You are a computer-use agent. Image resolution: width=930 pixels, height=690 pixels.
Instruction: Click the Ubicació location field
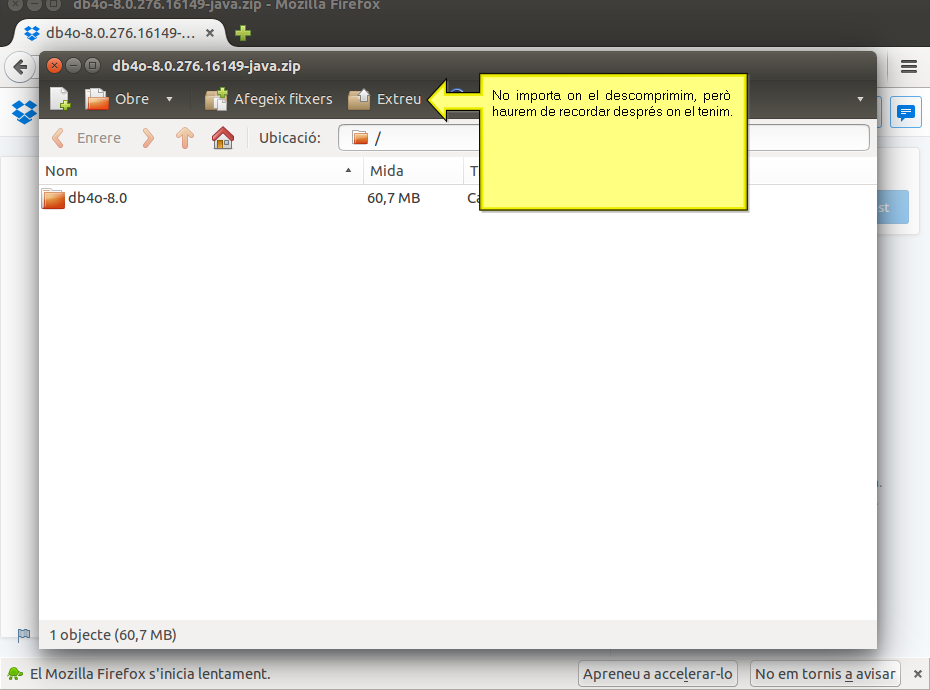[603, 138]
